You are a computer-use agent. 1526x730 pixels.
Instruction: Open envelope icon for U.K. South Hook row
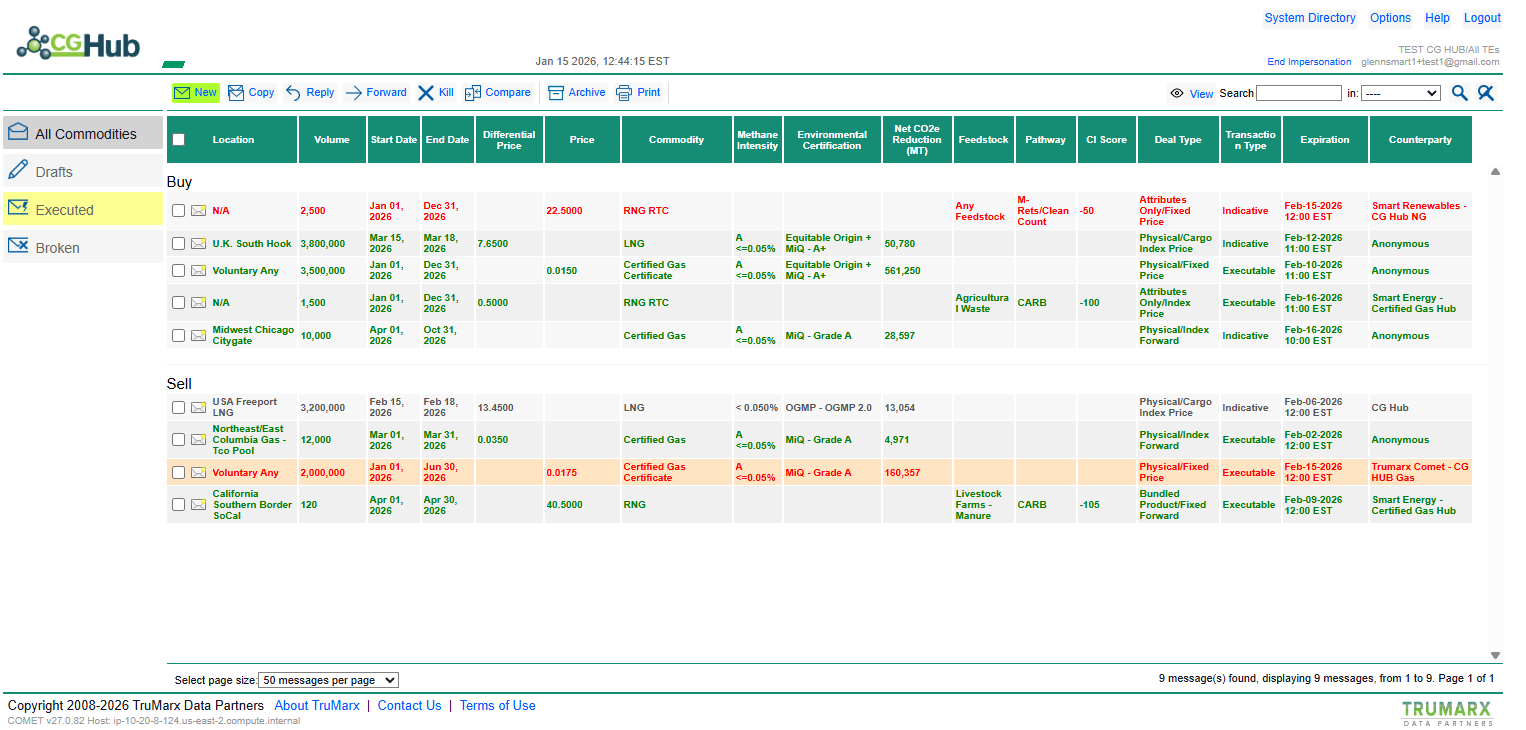[x=199, y=244]
